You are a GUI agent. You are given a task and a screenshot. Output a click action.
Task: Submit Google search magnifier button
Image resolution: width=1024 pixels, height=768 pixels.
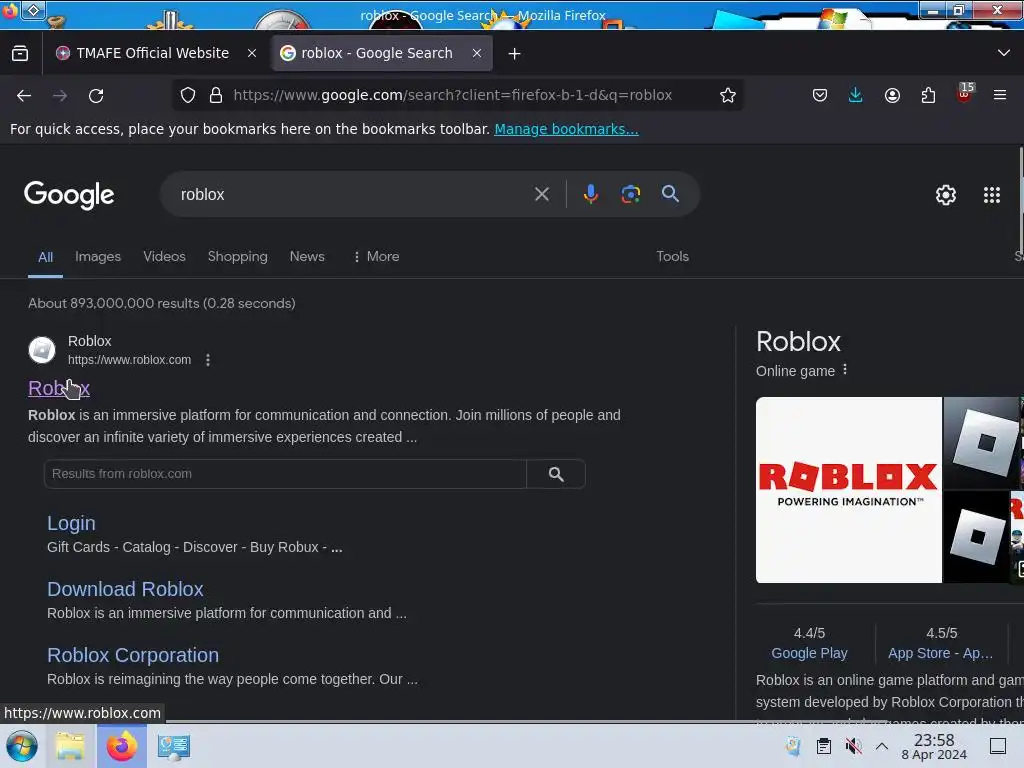(x=670, y=193)
